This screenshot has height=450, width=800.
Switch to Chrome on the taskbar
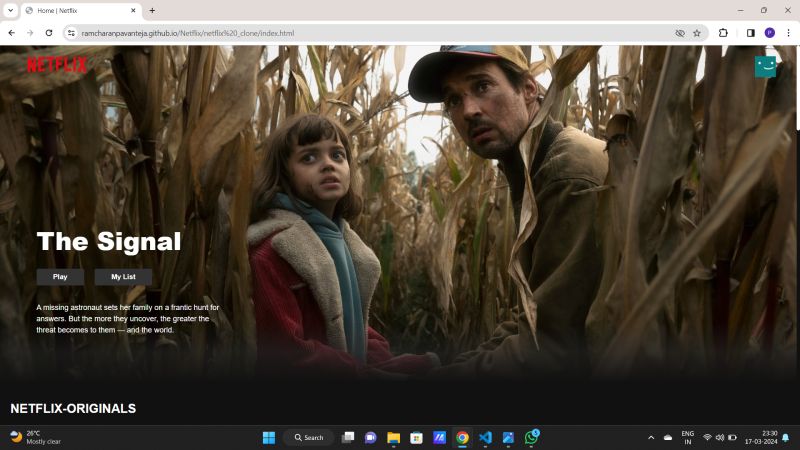click(462, 438)
